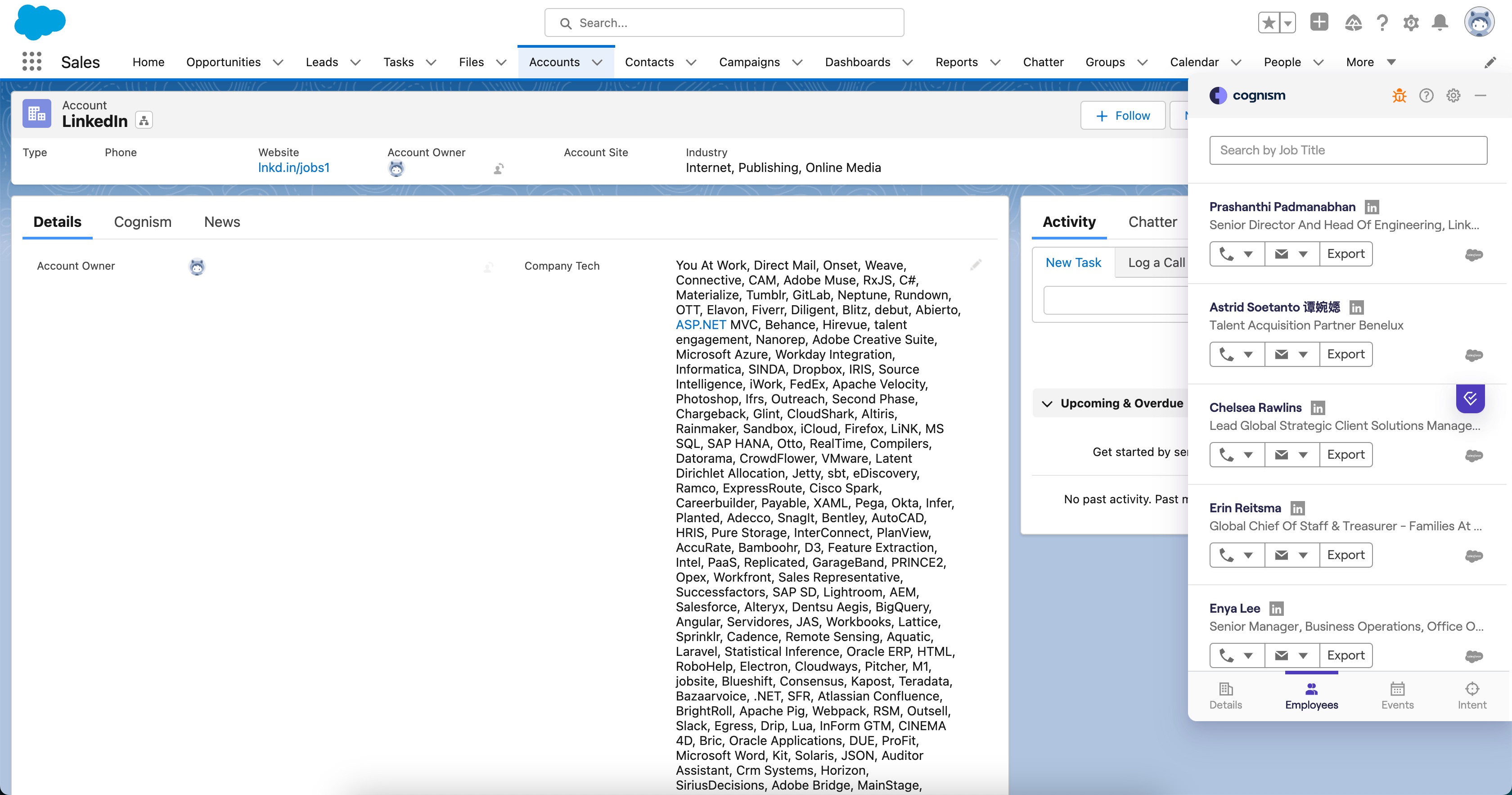Click Salesforce cloud icon for Prashanthi Padmanabhan

(1474, 254)
